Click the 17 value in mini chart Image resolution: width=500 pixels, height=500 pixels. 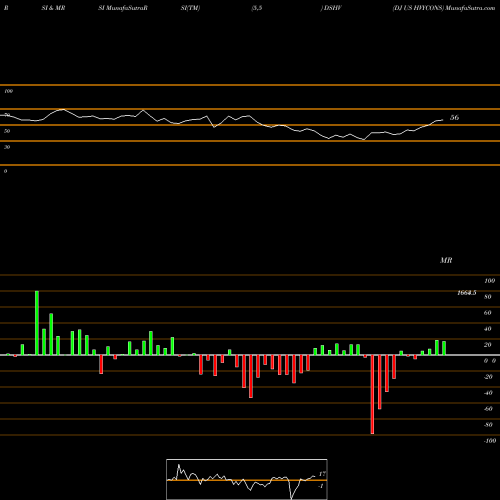(x=322, y=474)
